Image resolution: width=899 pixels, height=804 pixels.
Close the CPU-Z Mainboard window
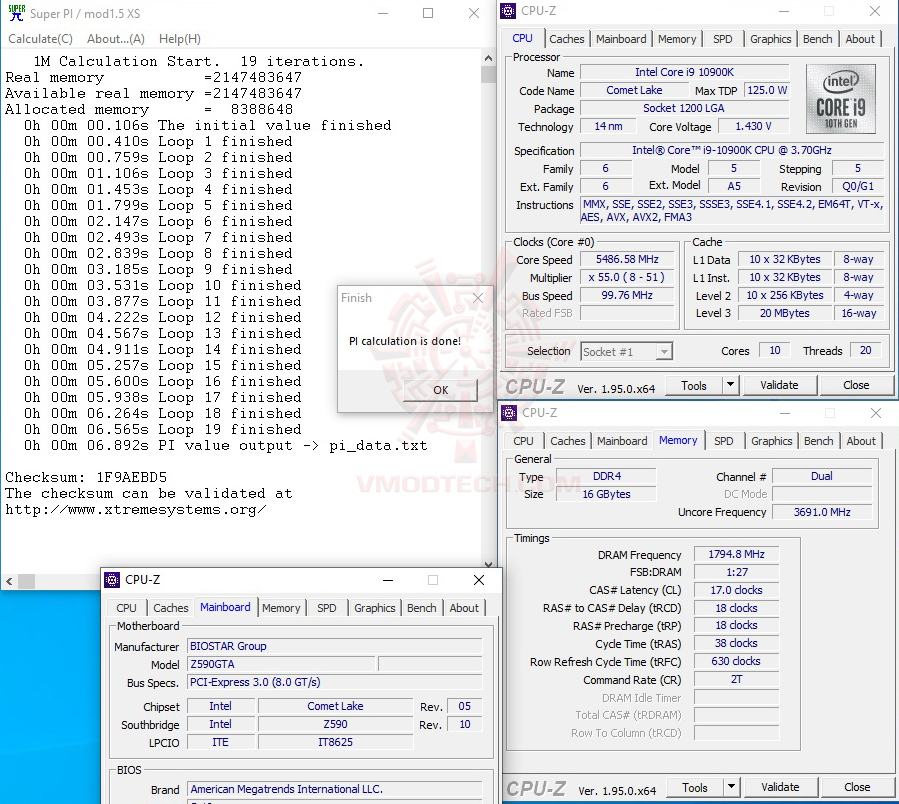pyautogui.click(x=479, y=580)
